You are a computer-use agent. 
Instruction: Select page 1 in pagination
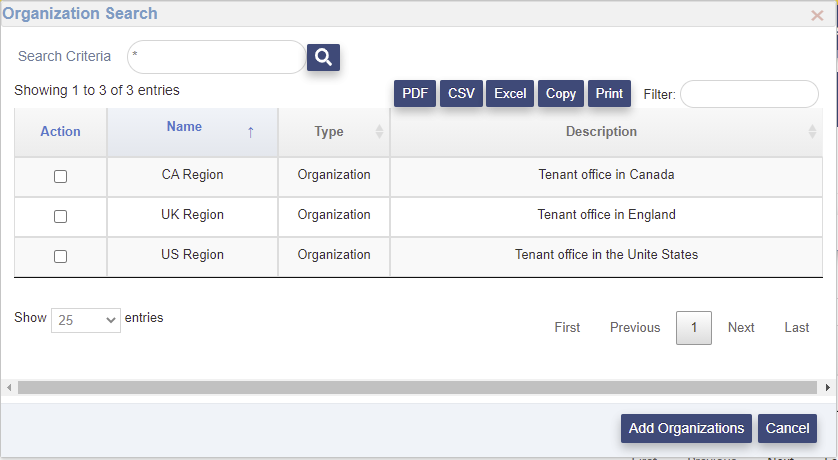coord(694,328)
